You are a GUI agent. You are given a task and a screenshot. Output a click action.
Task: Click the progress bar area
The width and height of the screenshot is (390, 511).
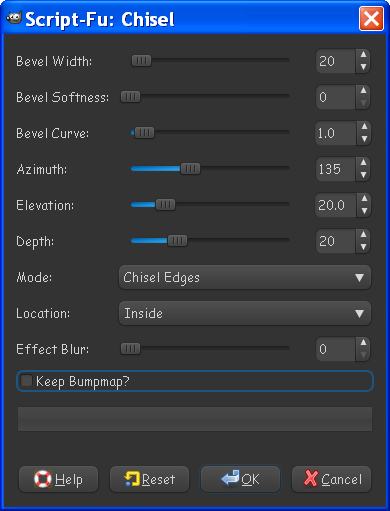tap(195, 419)
